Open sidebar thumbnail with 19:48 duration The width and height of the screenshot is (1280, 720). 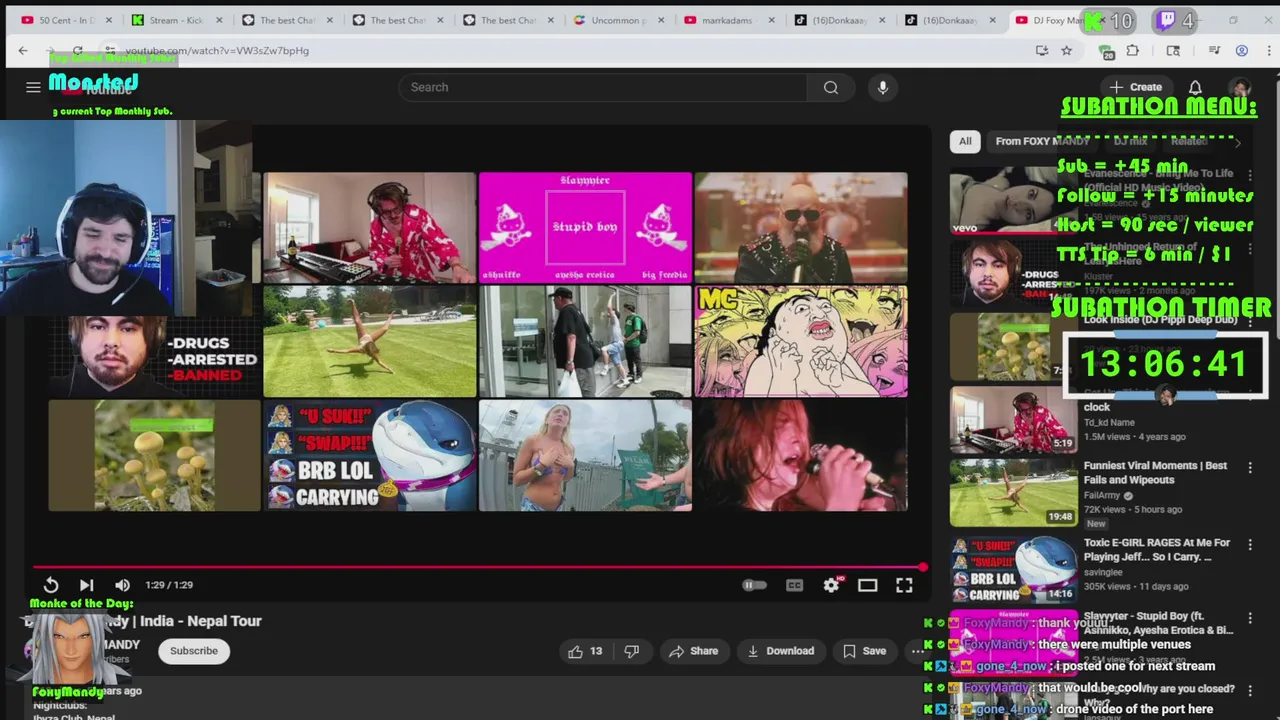pyautogui.click(x=1013, y=492)
